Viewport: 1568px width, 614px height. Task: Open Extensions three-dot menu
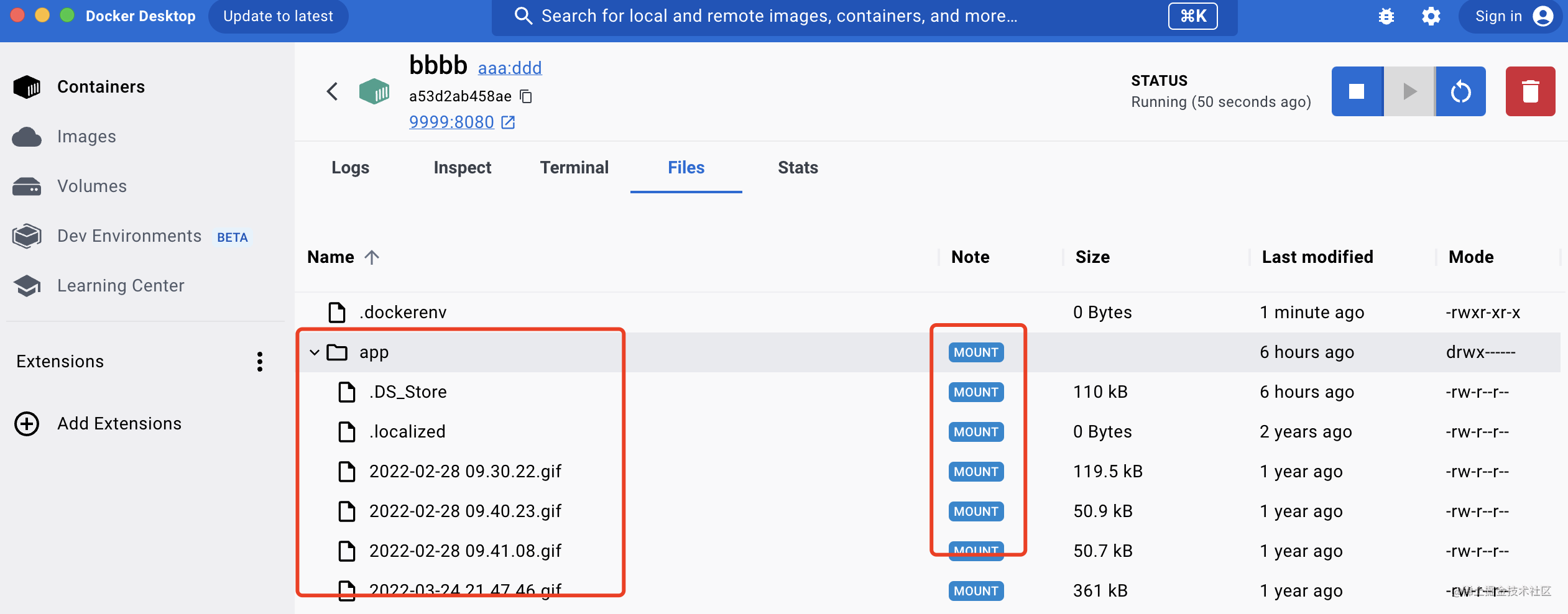point(260,362)
